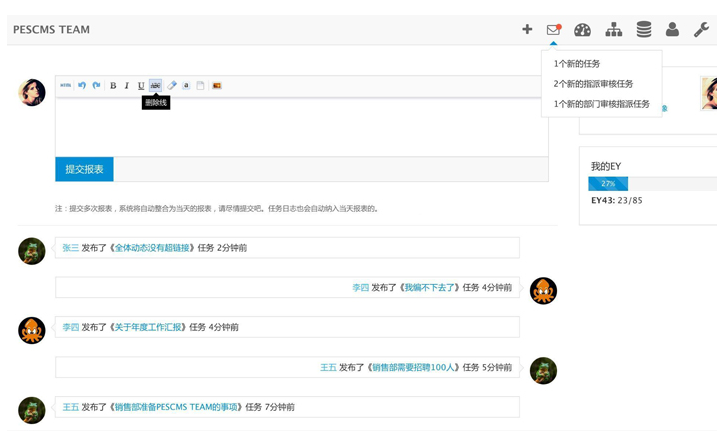Viewport: 721px width, 444px height.
Task: Open the wrench settings icon
Action: coord(701,29)
